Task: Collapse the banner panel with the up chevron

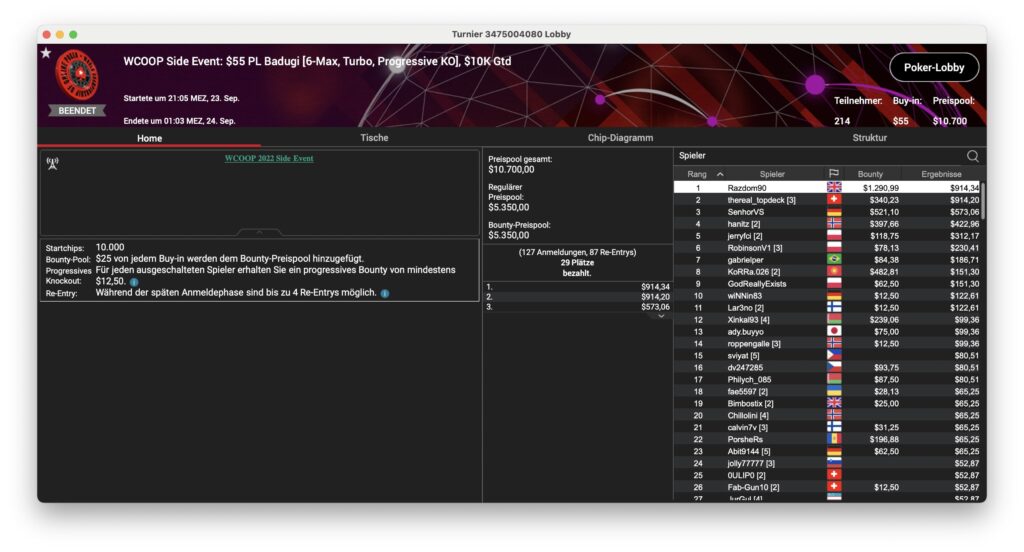Action: coord(259,231)
